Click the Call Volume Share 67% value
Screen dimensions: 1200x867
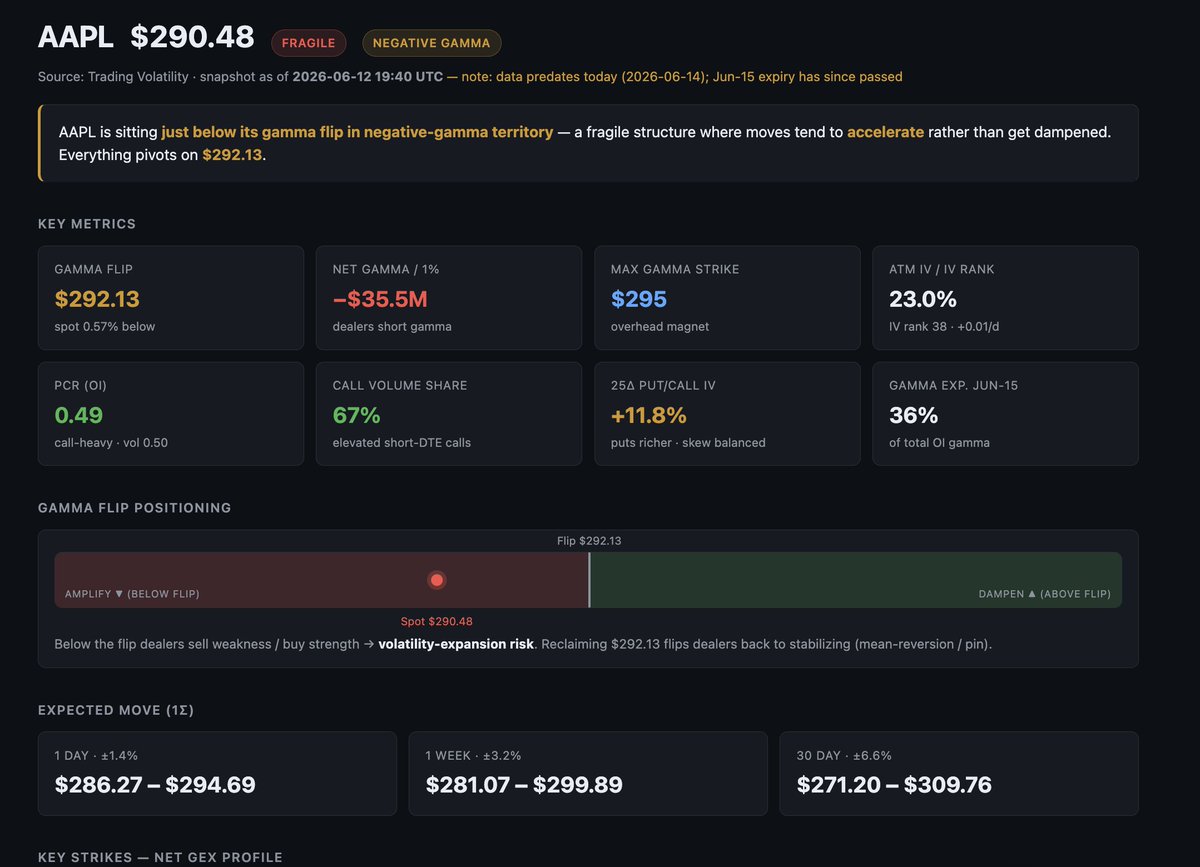pos(357,415)
